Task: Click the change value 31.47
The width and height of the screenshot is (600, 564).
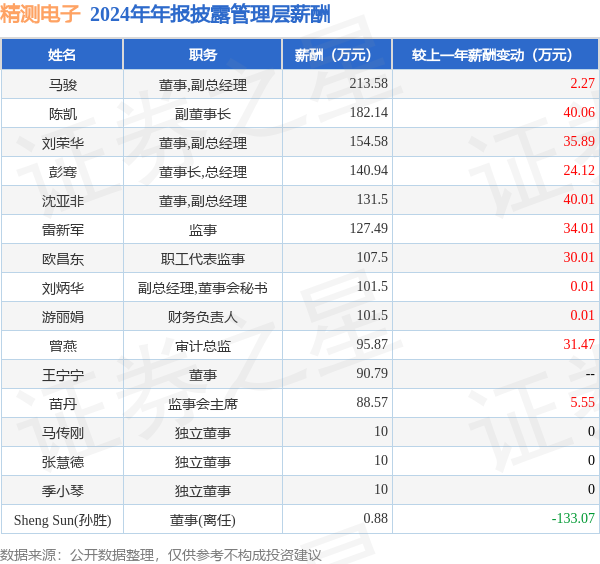Action: (579, 344)
